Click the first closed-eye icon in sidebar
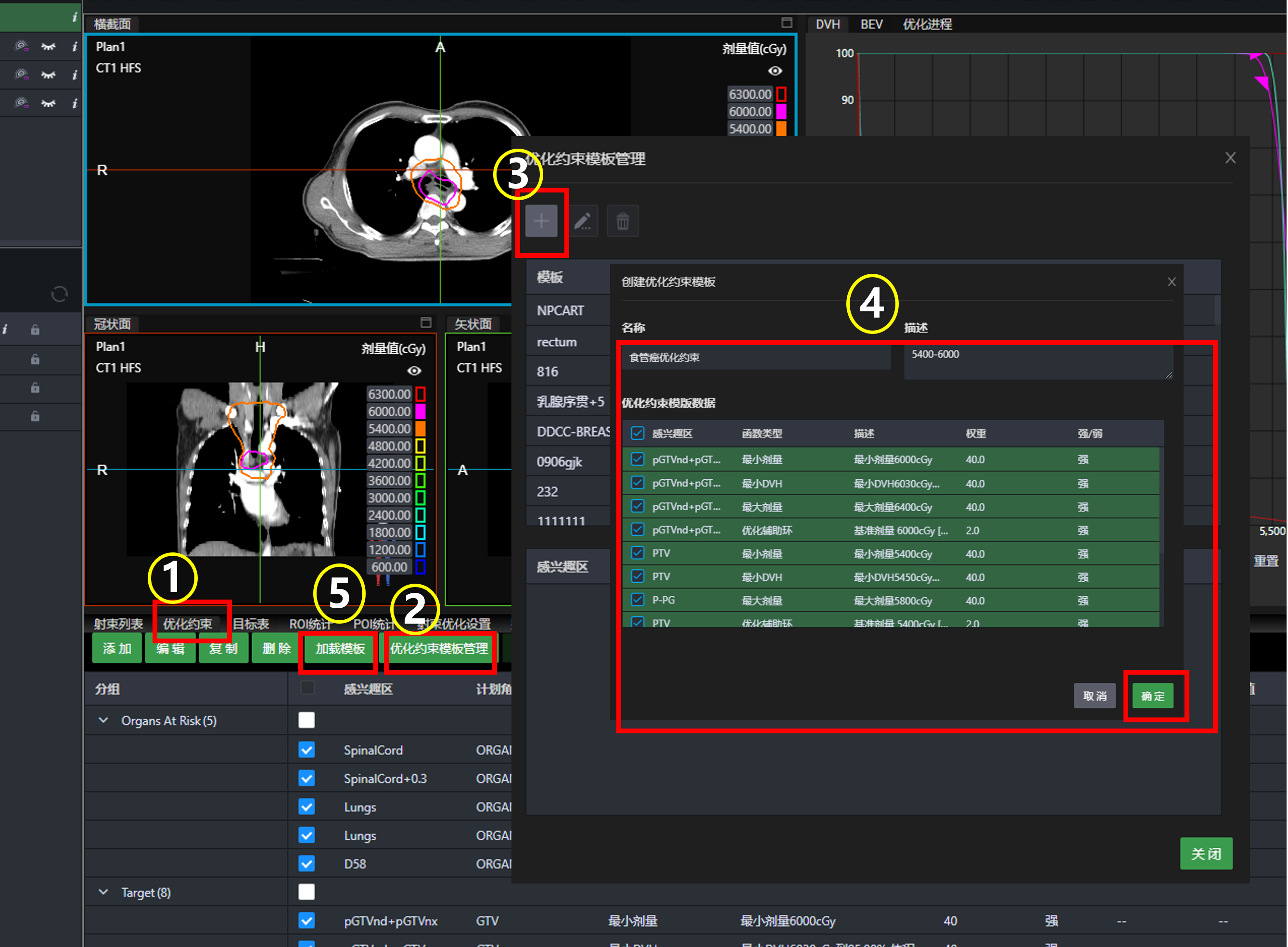Viewport: 1288px width, 947px height. (x=48, y=46)
